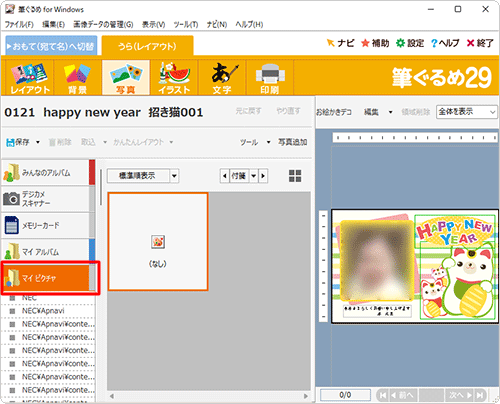The height and width of the screenshot is (404, 500).
Task: Click the previous 付箋 arrow
Action: pyautogui.click(x=225, y=176)
